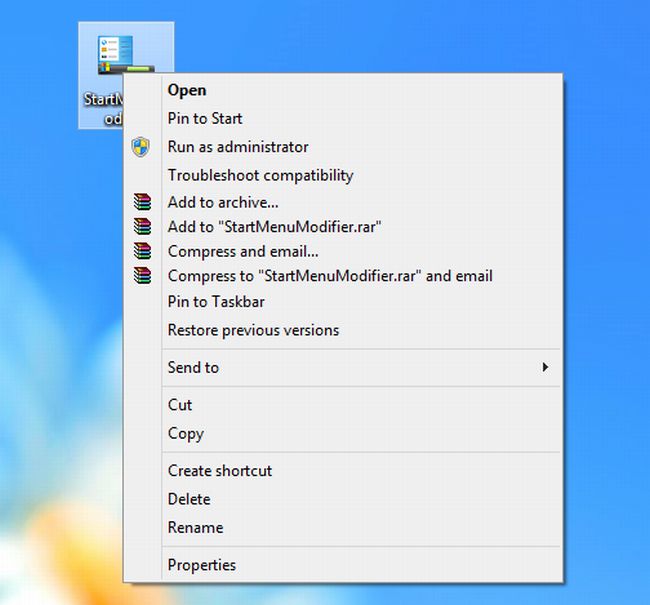Select Create shortcut
The height and width of the screenshot is (605, 650).
pyautogui.click(x=343, y=471)
